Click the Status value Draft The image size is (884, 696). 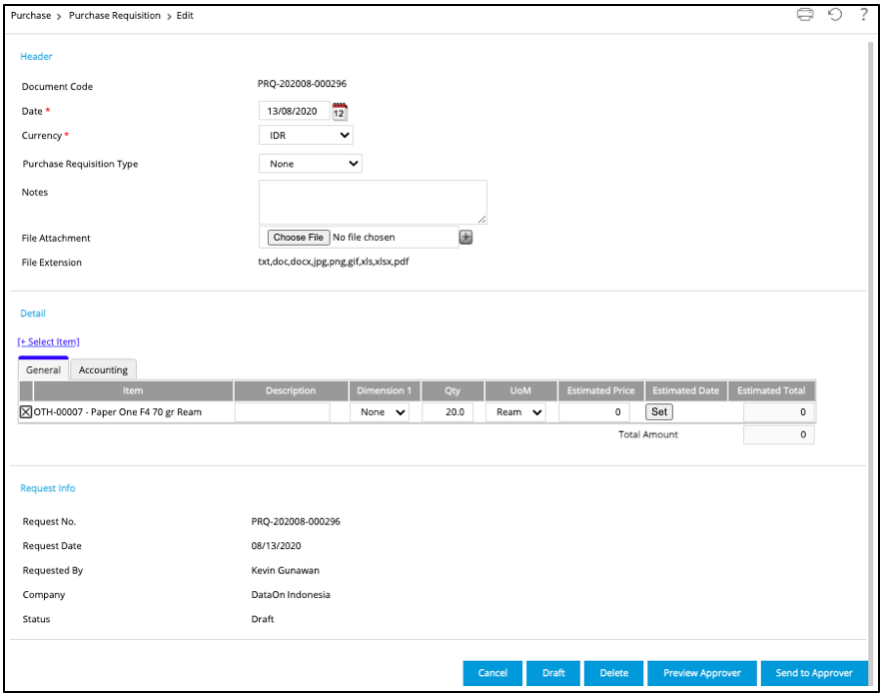(x=263, y=619)
